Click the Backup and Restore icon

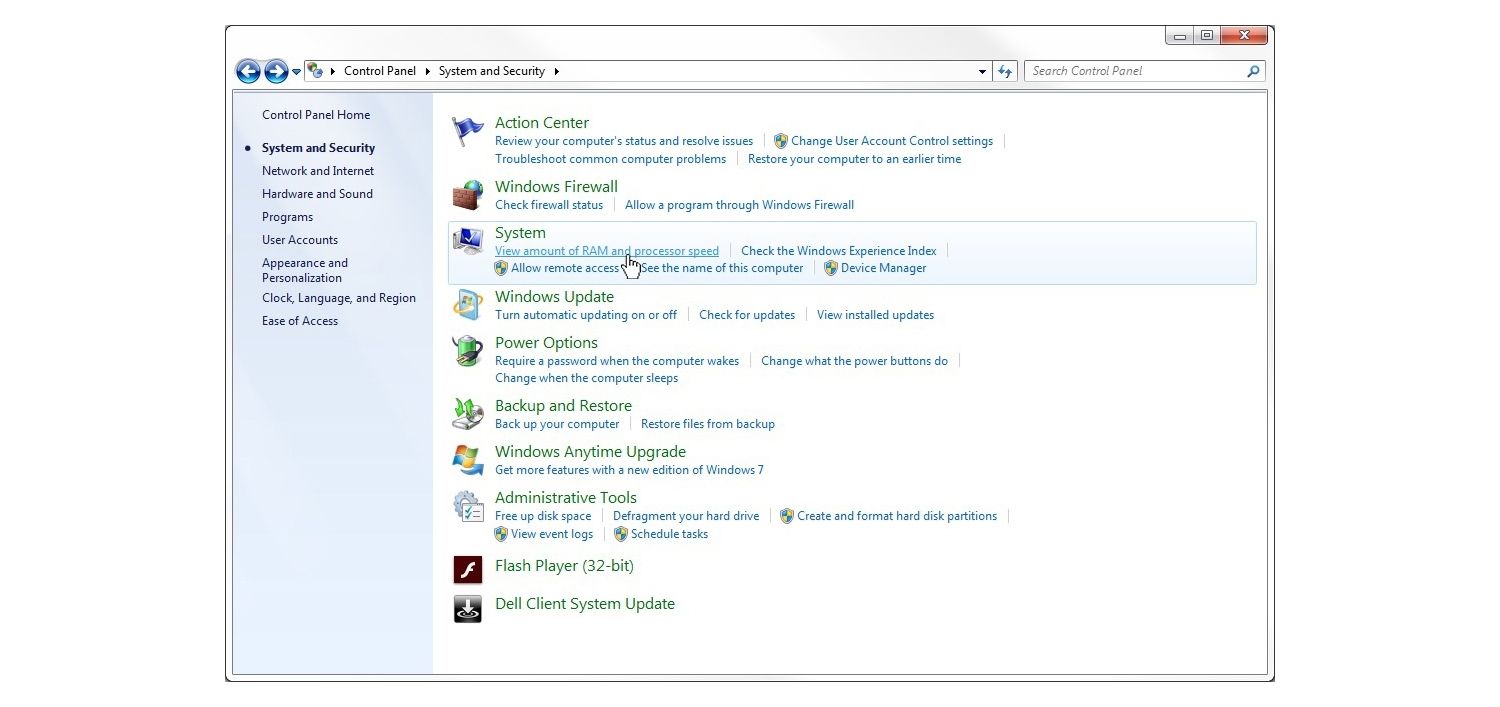pos(467,413)
